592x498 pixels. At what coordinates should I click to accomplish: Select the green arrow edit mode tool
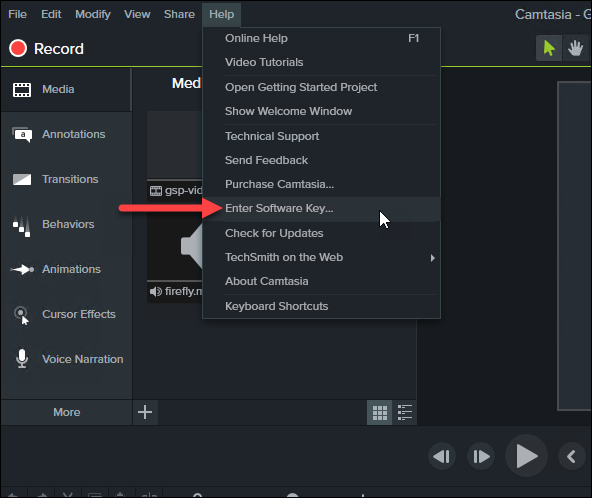tap(549, 48)
